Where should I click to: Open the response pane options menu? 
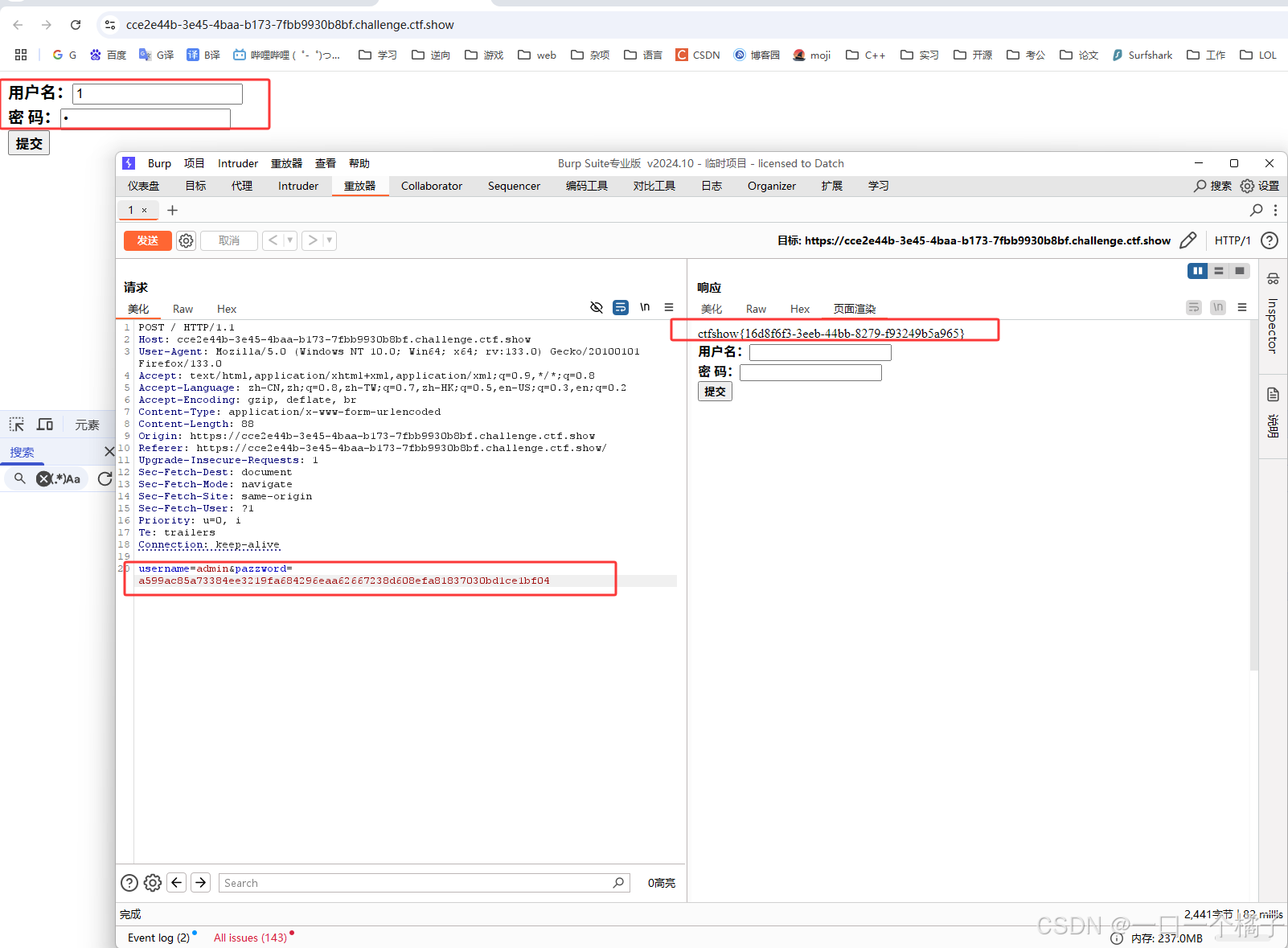click(1242, 307)
